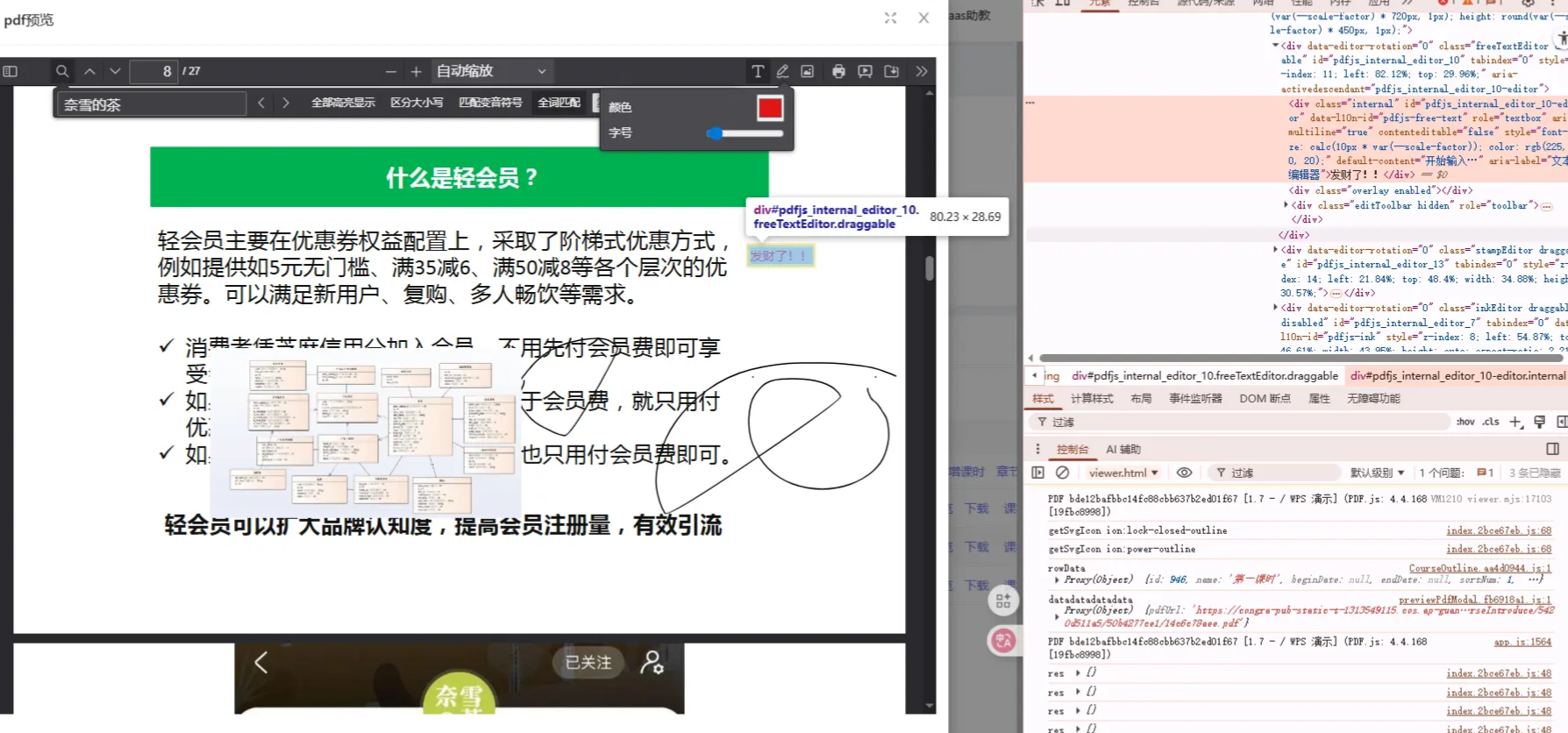Screen dimensions: 1568x733
Task: Switch to presentation mode icon
Action: [865, 71]
